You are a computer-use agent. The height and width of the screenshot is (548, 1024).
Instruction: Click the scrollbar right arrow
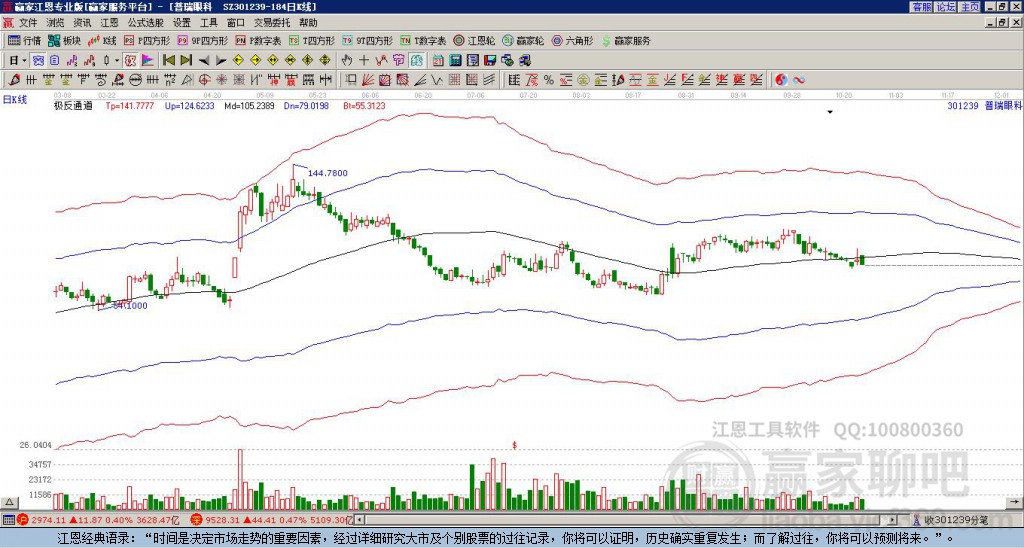[892, 520]
